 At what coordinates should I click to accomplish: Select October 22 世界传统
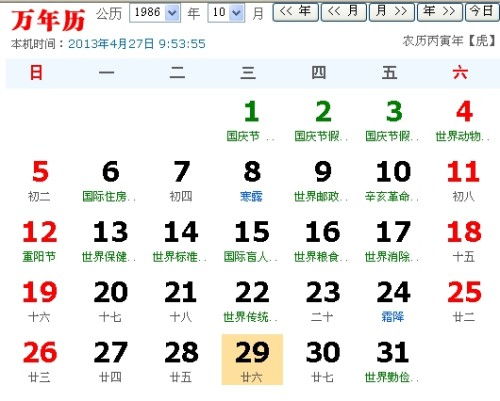point(252,302)
